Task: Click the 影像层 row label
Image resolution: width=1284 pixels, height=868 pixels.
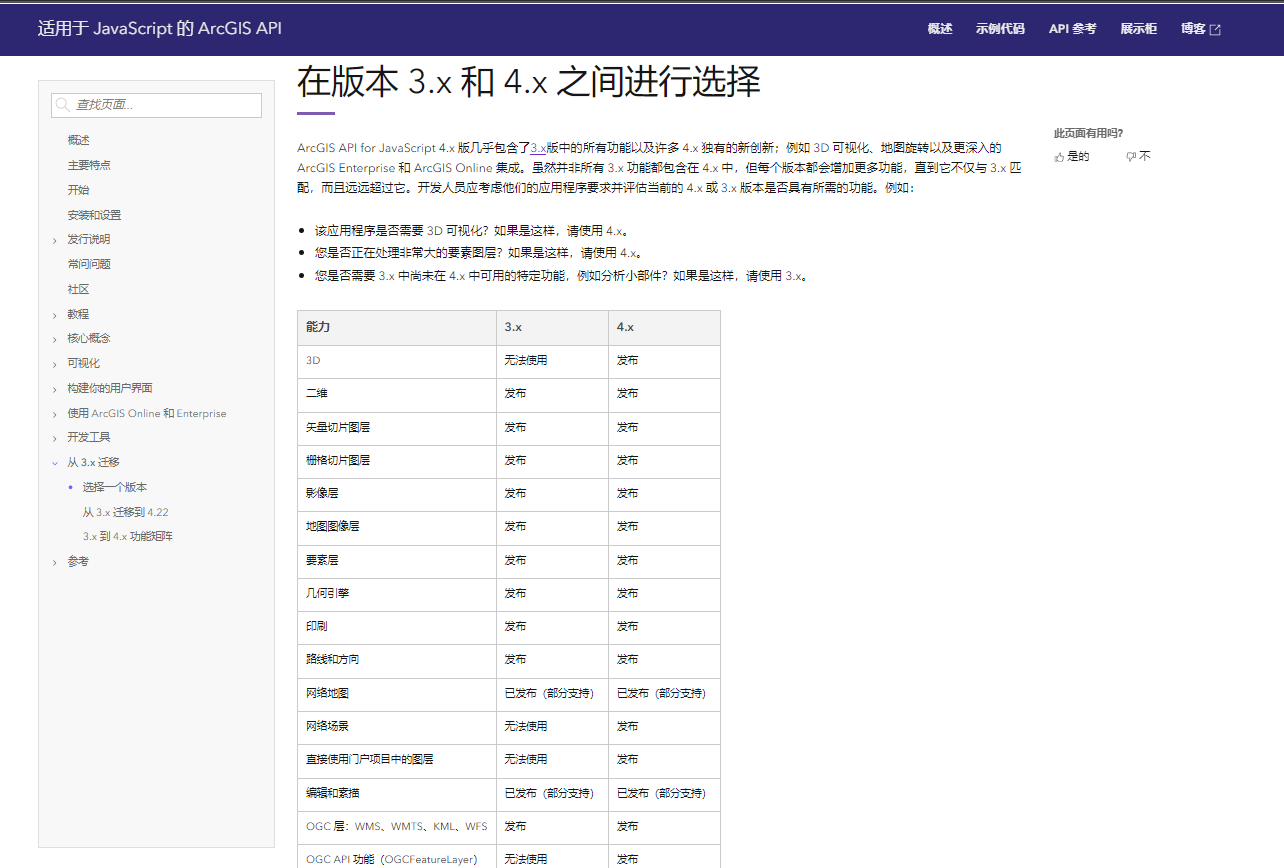Action: coord(322,493)
